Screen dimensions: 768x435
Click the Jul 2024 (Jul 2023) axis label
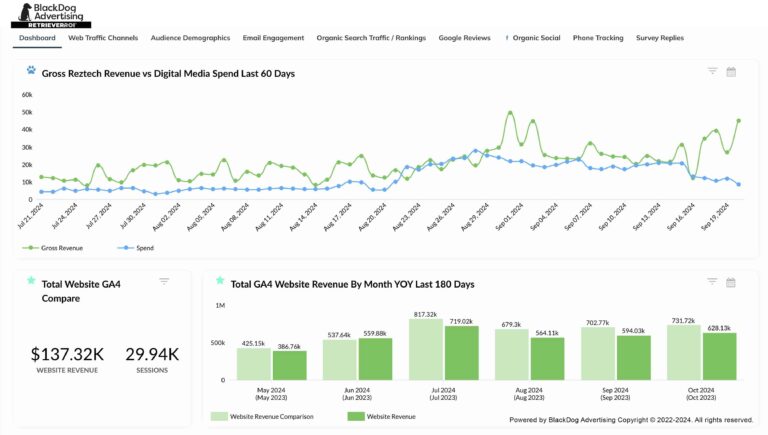pyautogui.click(x=443, y=394)
